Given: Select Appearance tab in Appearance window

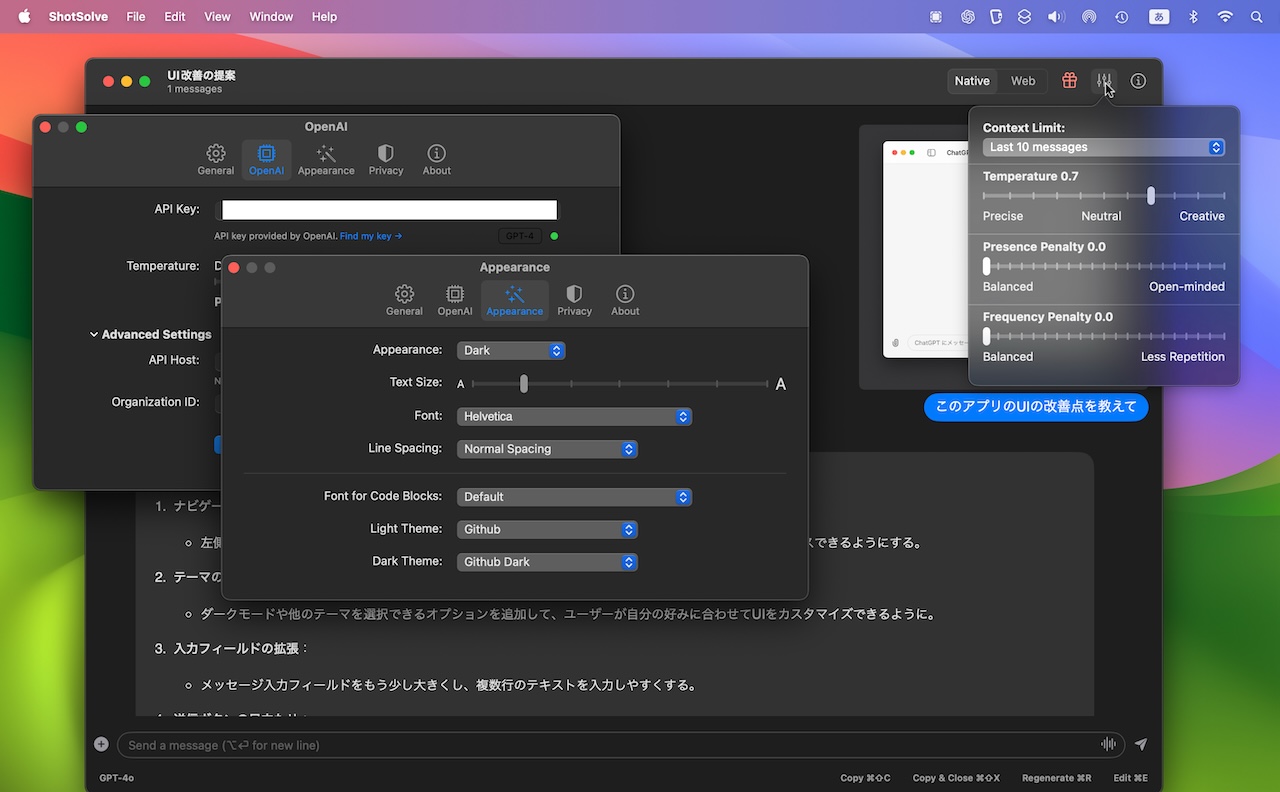Looking at the screenshot, I should pos(515,300).
